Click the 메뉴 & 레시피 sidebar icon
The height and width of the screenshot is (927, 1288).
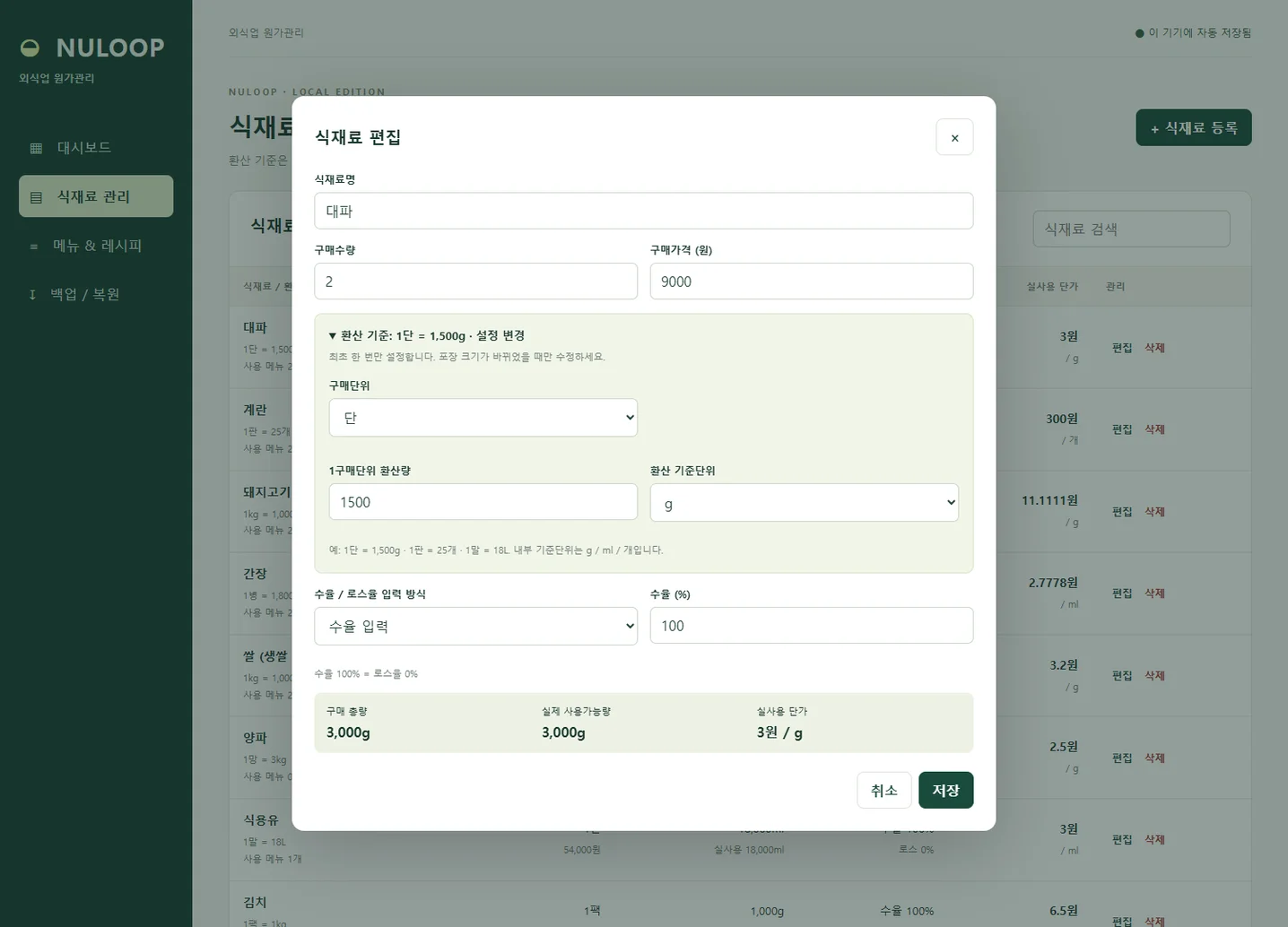34,247
